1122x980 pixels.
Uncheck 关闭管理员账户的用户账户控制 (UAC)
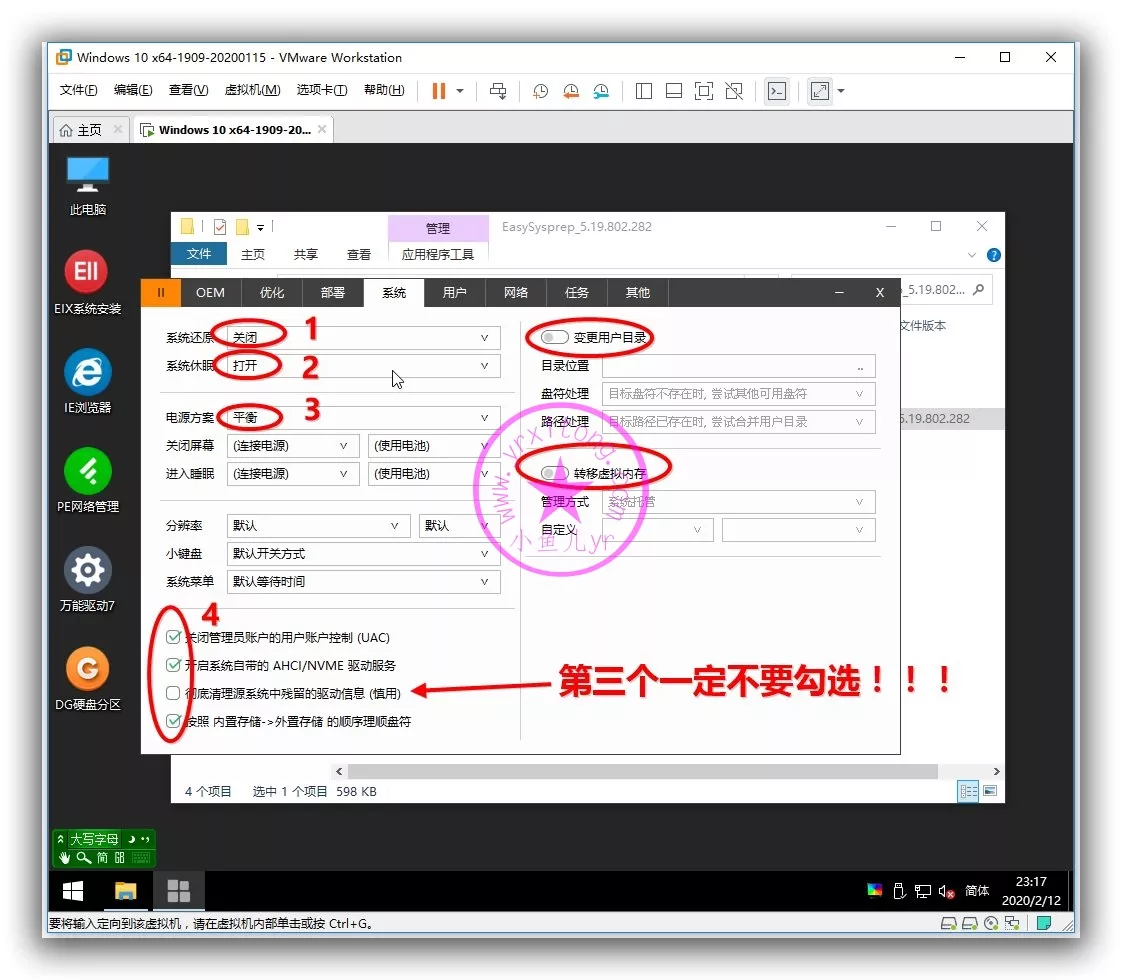[174, 637]
